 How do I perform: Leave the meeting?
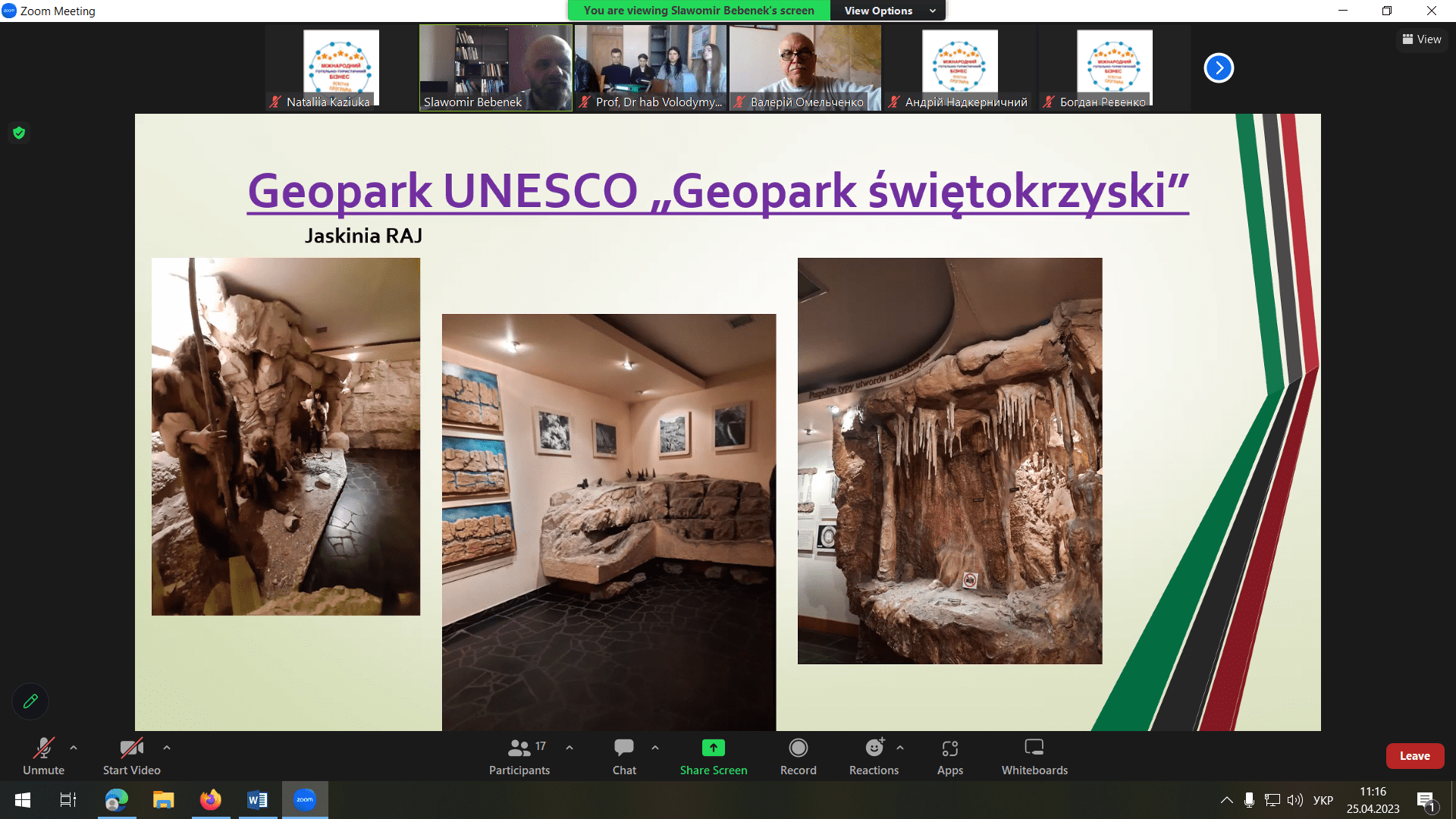1414,756
